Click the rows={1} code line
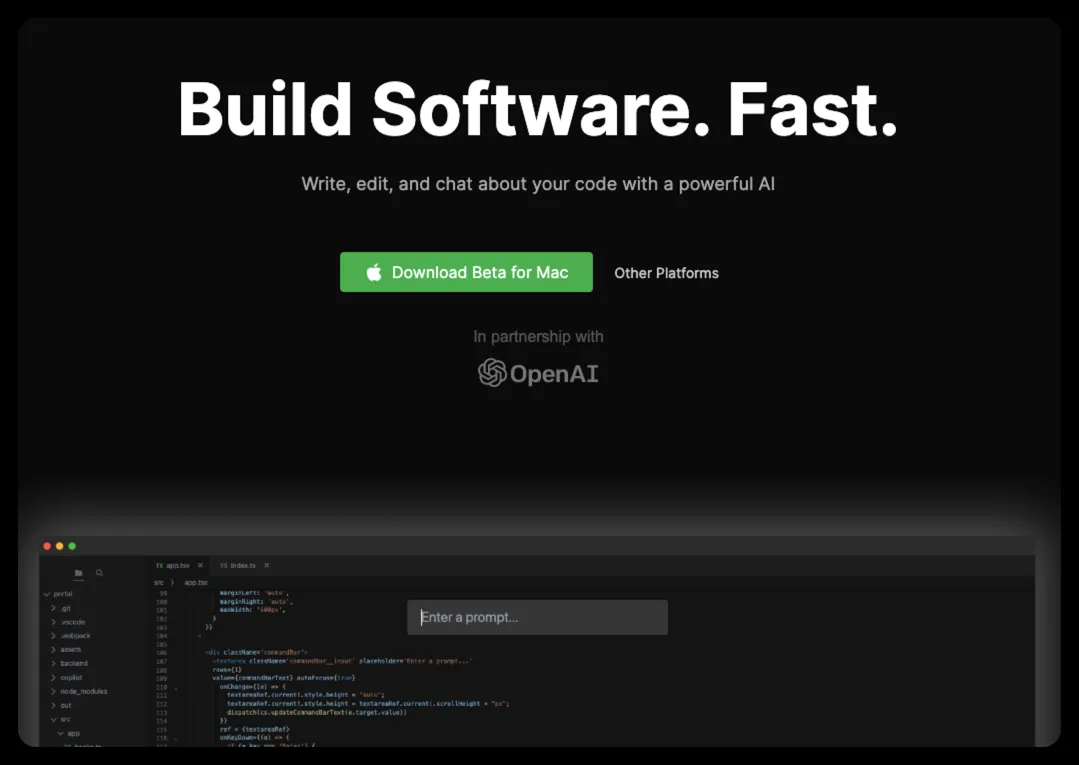1079x765 pixels. [x=227, y=669]
